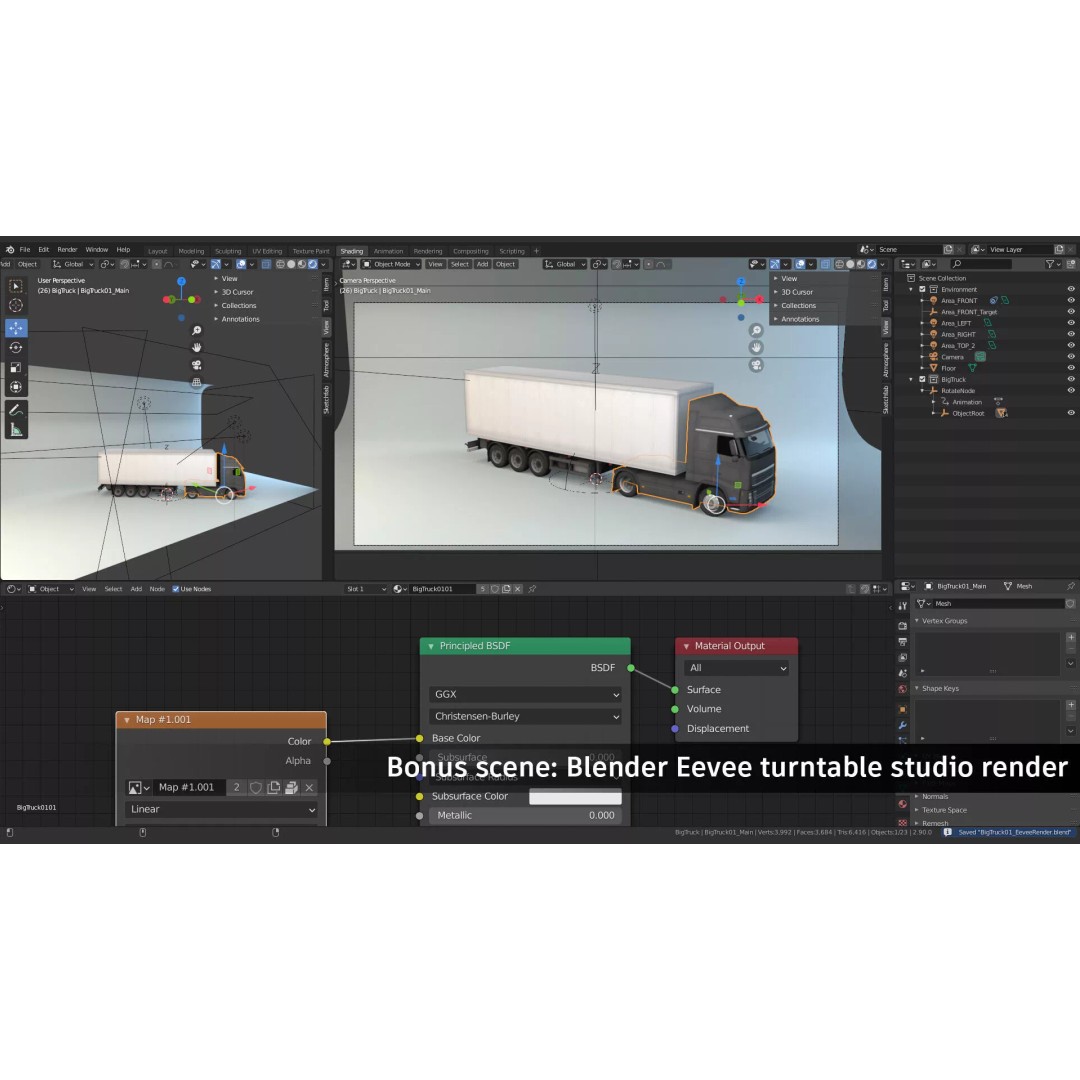Activate the Transform tool

coord(16,387)
